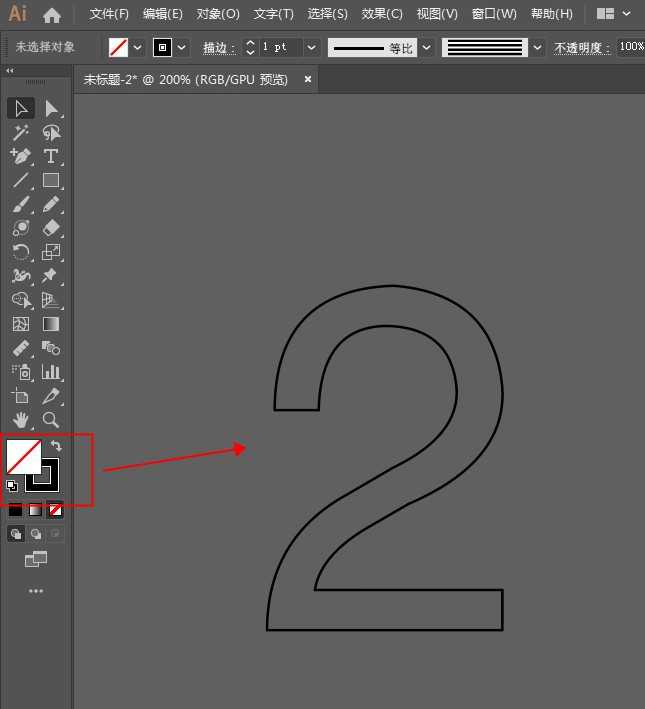Open stroke weight dropdown arrow
Image resolution: width=645 pixels, height=709 pixels.
click(x=311, y=47)
